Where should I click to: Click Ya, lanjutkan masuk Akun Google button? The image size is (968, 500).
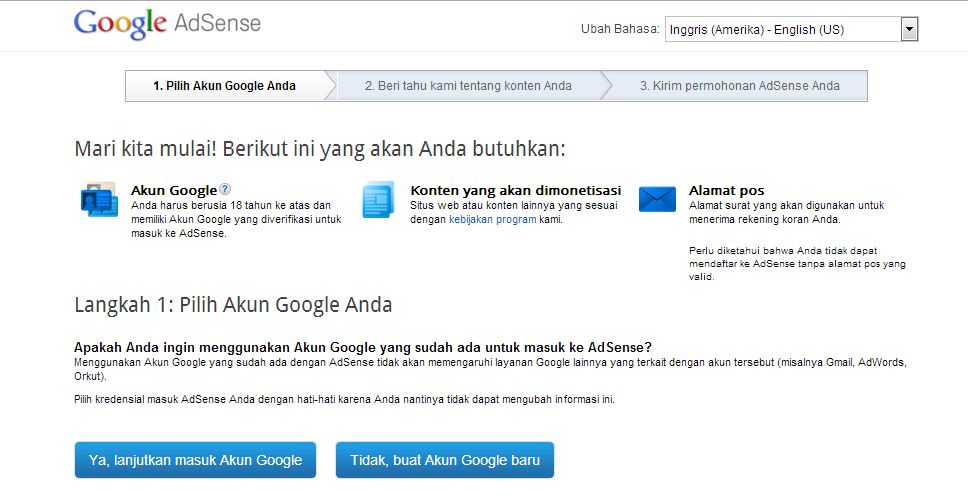tap(195, 460)
